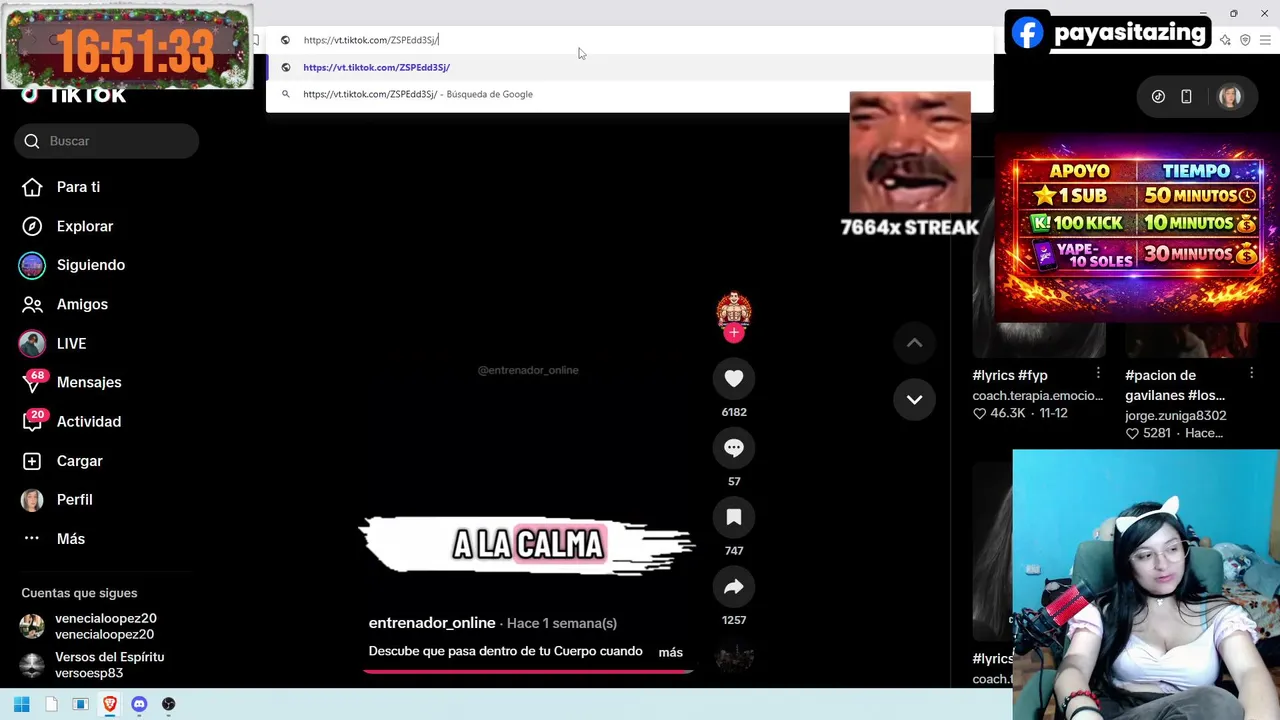The image size is (1280, 720).
Task: Open profile avatar in the top-right pill
Action: (1230, 97)
